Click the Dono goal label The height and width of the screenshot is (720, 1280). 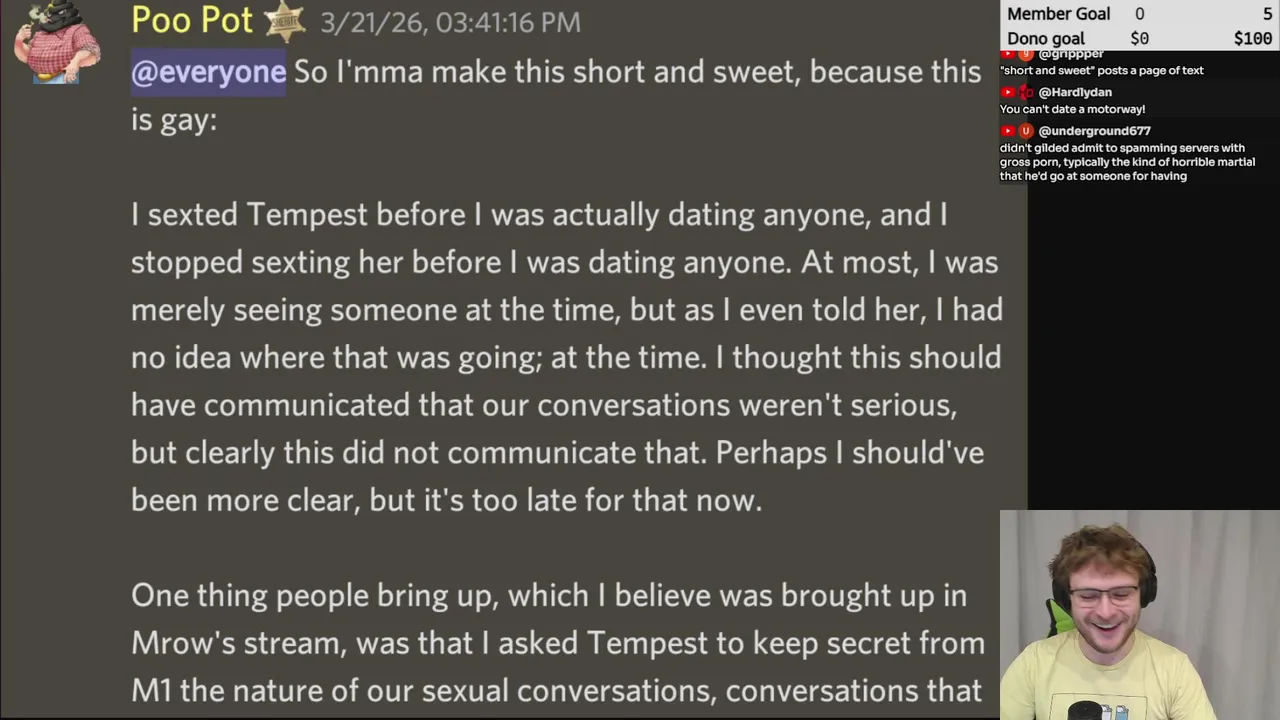click(x=1045, y=38)
